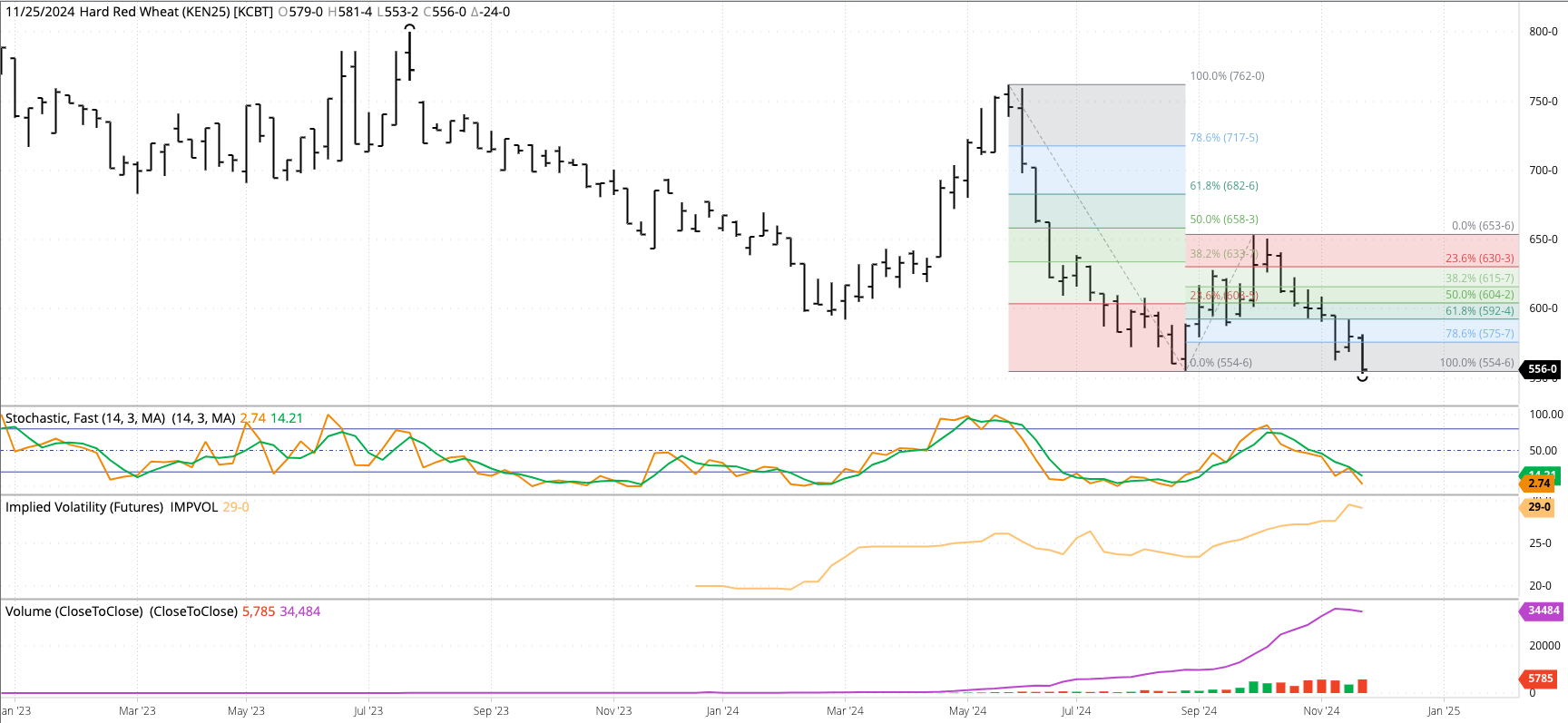Select the 61.8% (682-6) Fibonacci level label

[x=1223, y=186]
